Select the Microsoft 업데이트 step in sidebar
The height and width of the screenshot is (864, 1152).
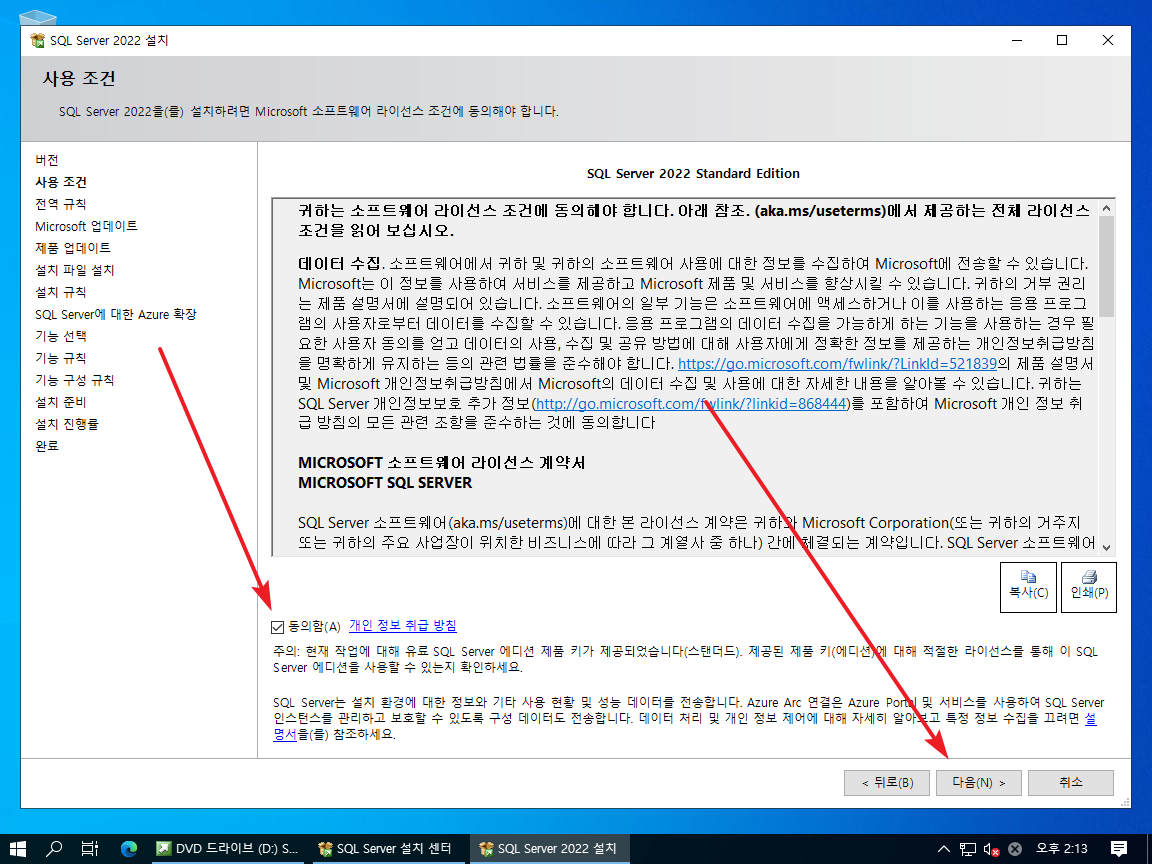(x=86, y=226)
